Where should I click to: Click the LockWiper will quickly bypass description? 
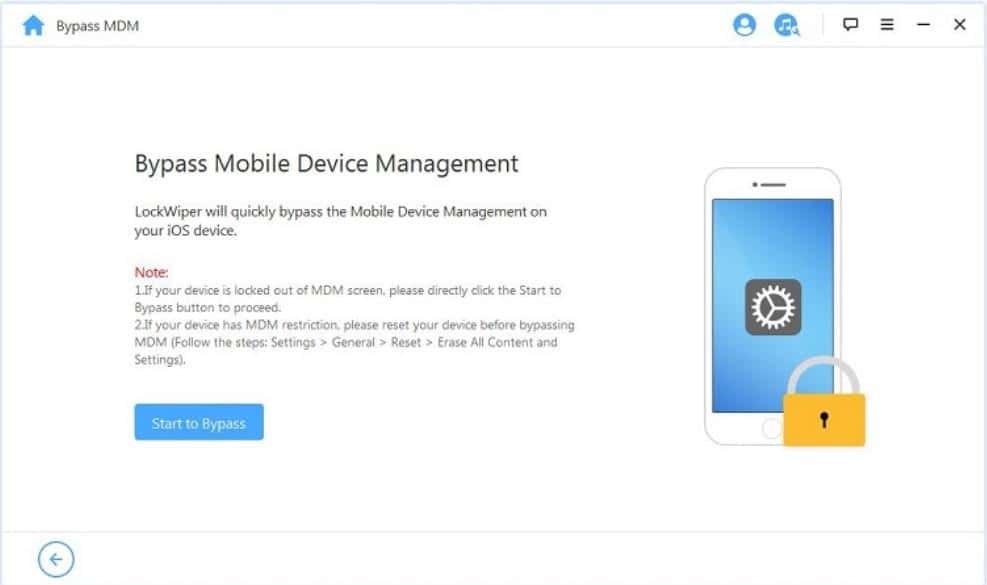click(341, 221)
